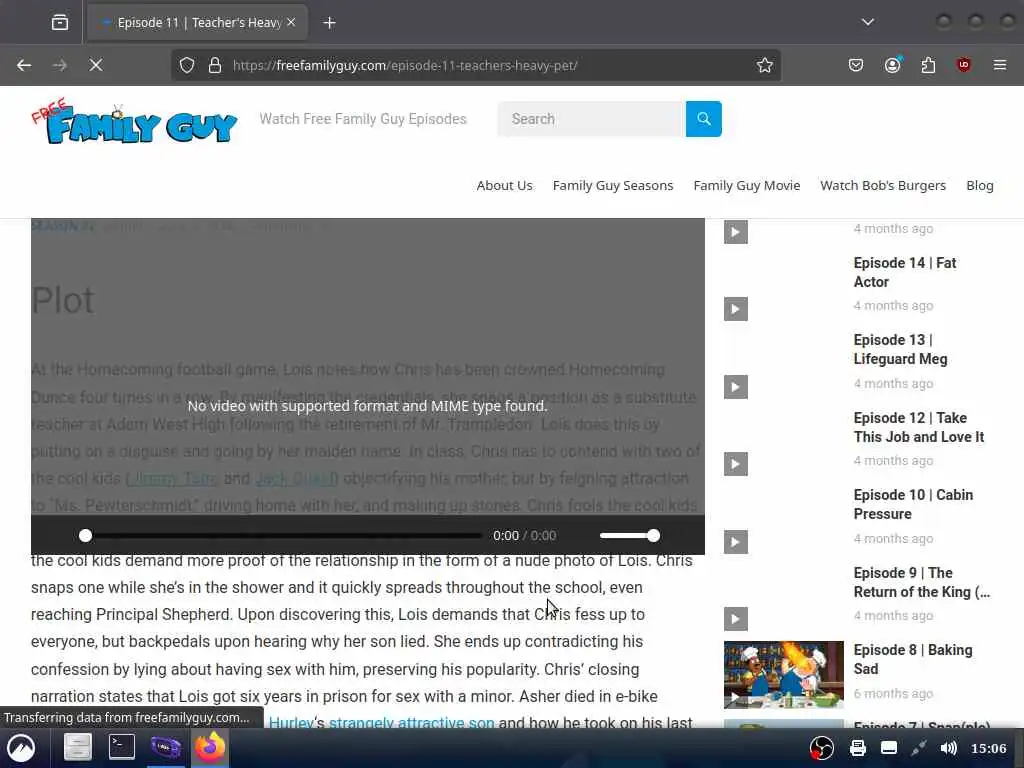1024x768 pixels.
Task: Open the extensions puzzle icon
Action: (928, 65)
